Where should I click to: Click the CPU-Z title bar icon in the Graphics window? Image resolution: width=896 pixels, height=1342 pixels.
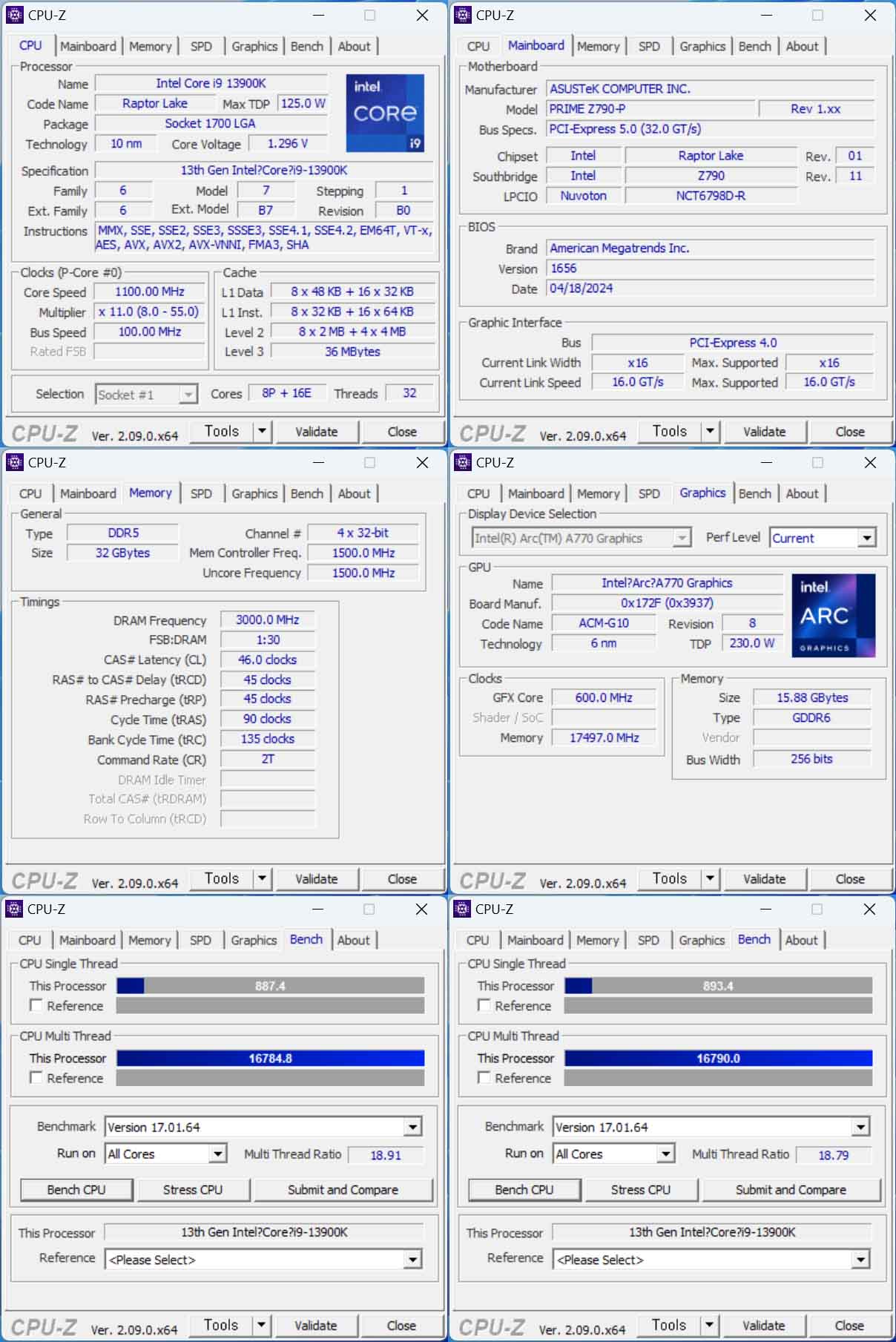coord(463,462)
